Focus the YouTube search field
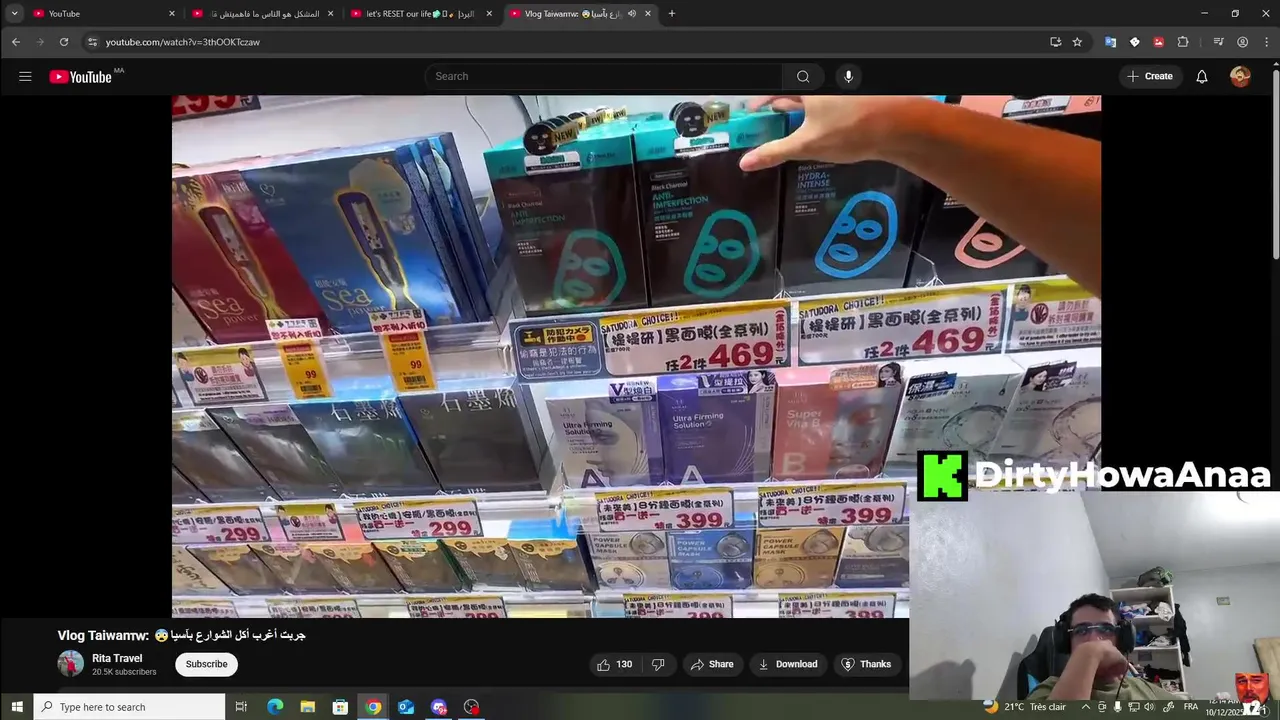The image size is (1280, 720). (605, 76)
